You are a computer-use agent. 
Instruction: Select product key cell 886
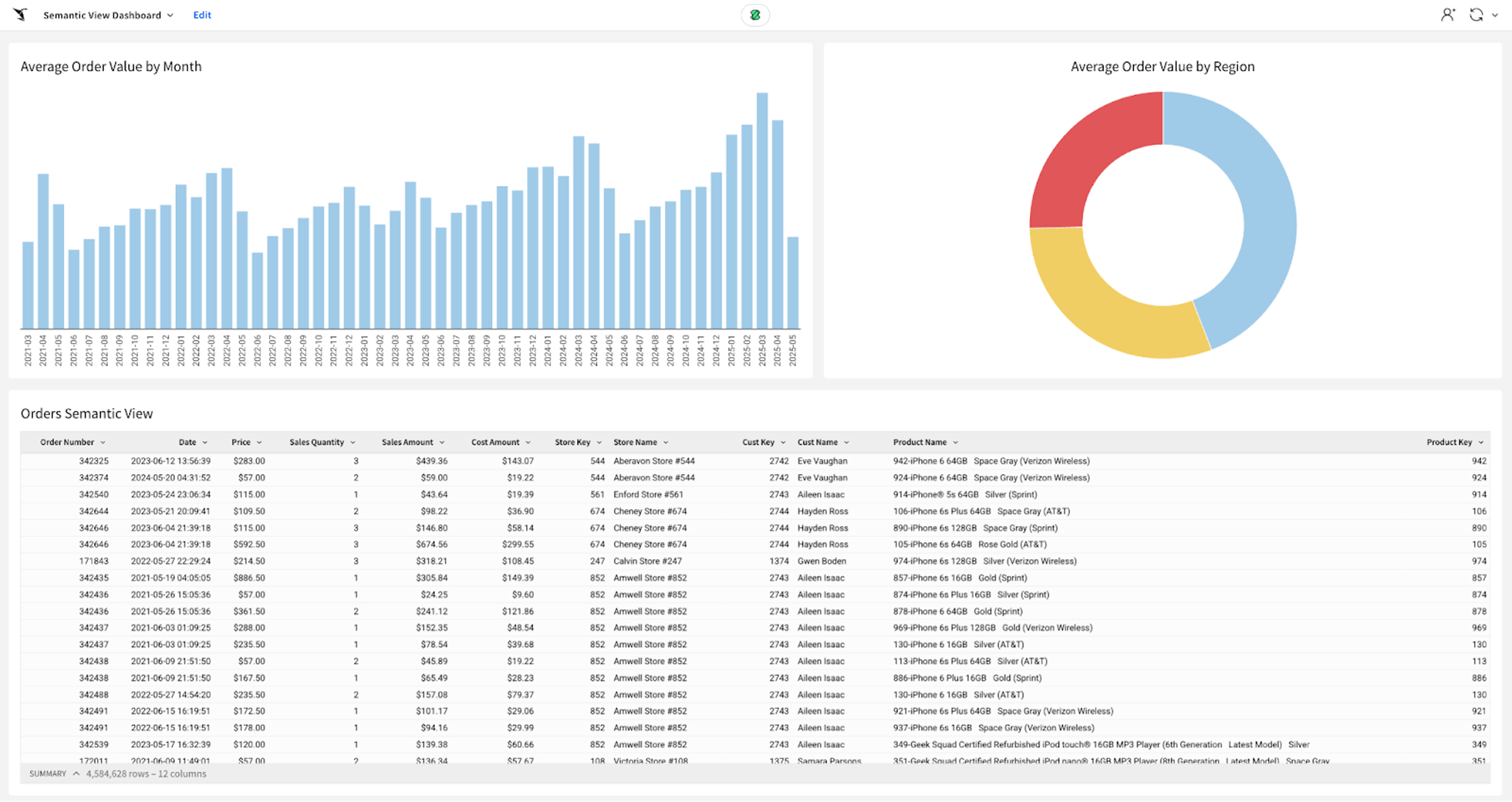coord(1479,678)
